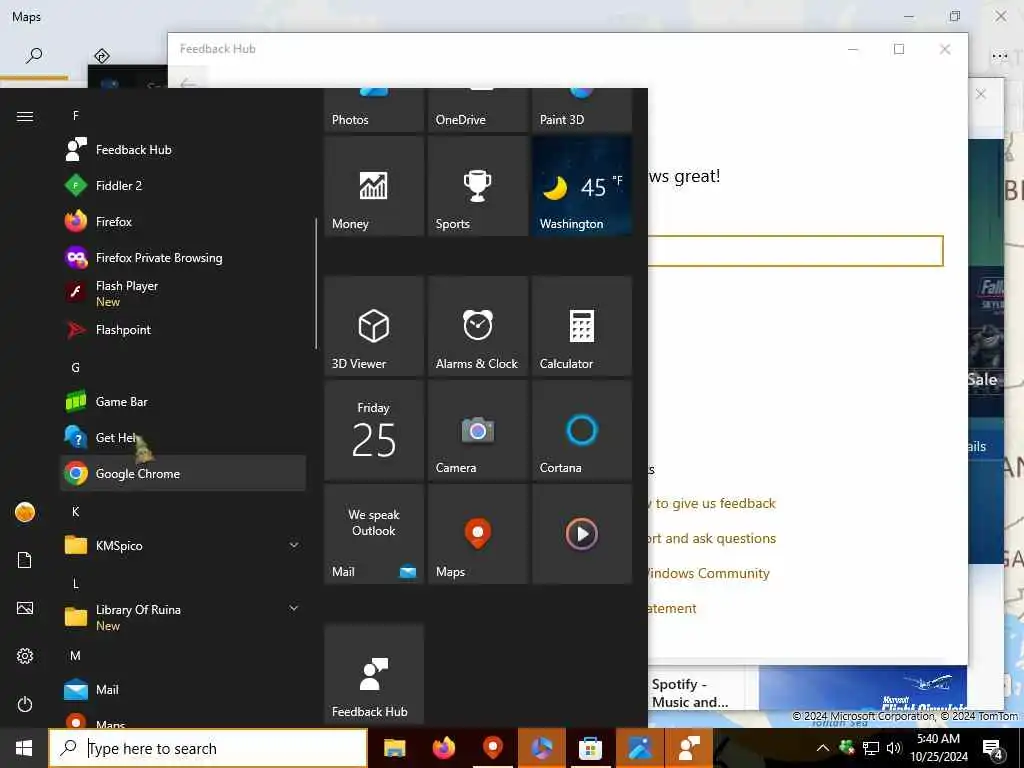Open Firefox Private Browsing entry
The image size is (1024, 768).
click(x=183, y=257)
